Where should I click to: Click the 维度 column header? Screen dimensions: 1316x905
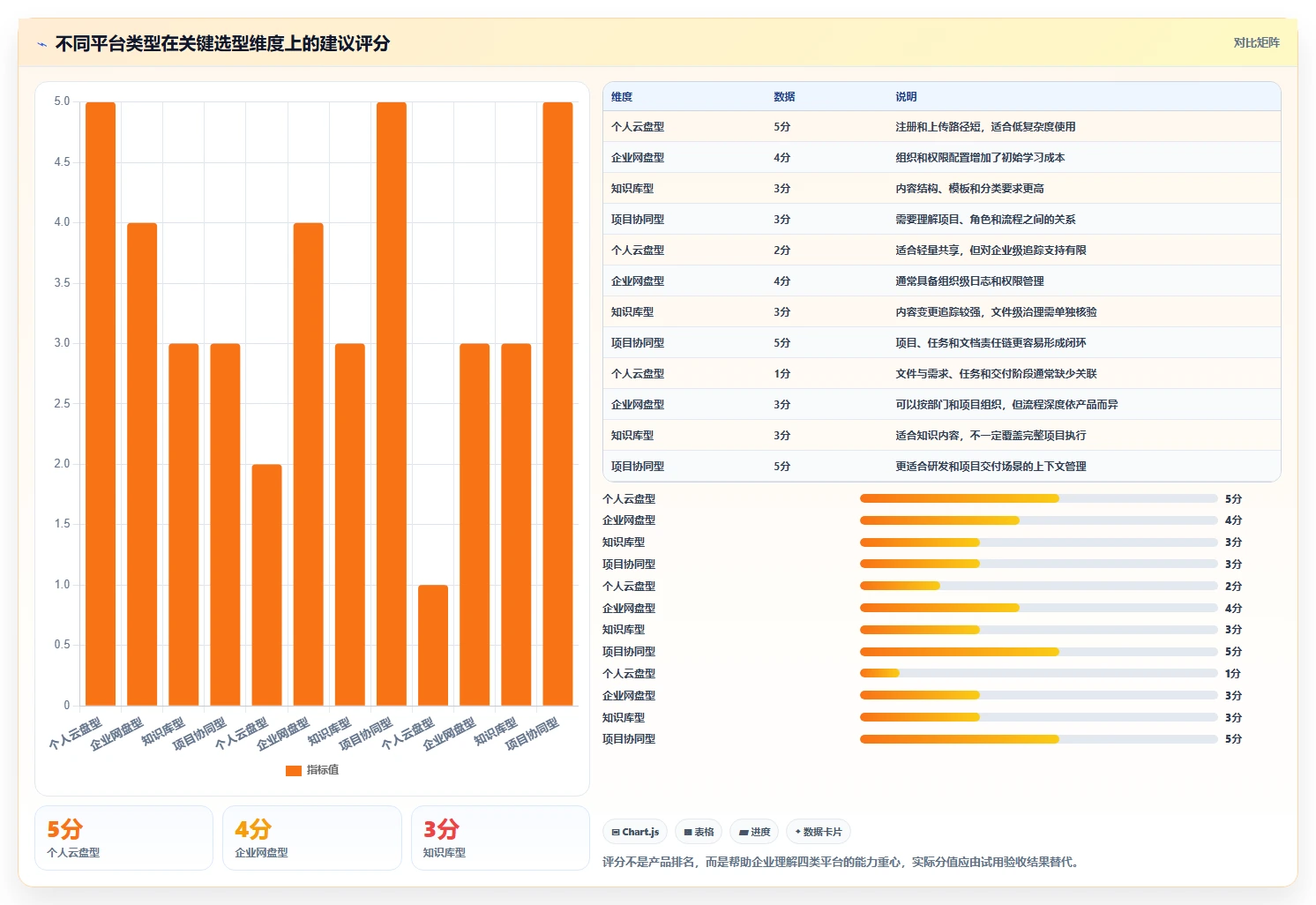pyautogui.click(x=622, y=97)
